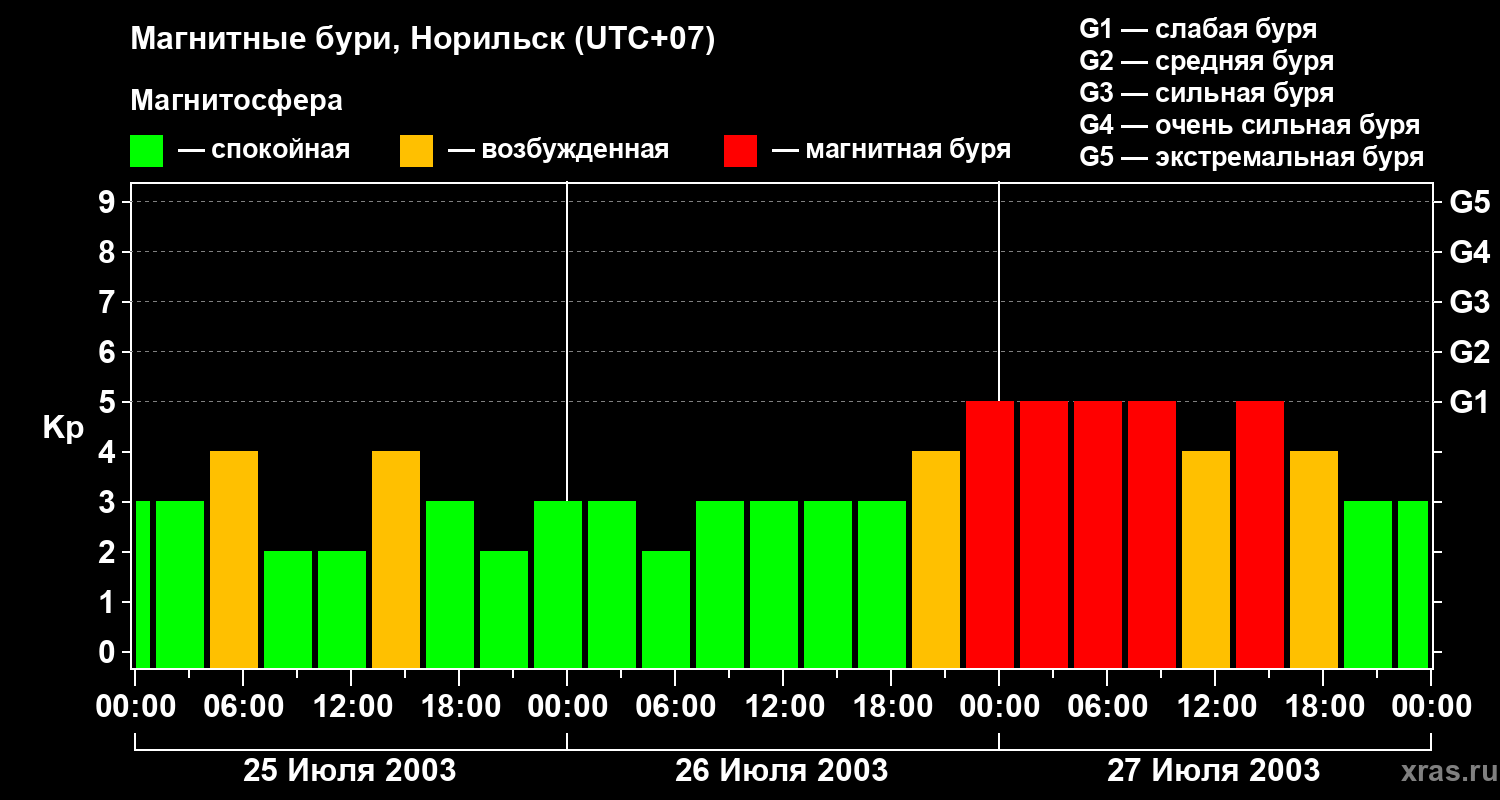This screenshot has height=800, width=1500.
Task: Click the "G2" label on the right axis
Action: tap(1469, 352)
